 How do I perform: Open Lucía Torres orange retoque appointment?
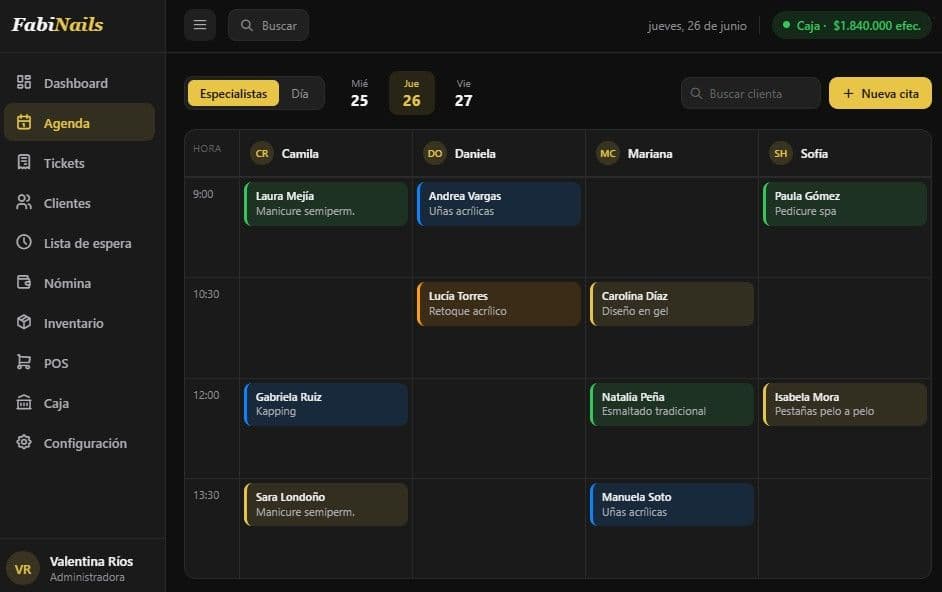499,304
